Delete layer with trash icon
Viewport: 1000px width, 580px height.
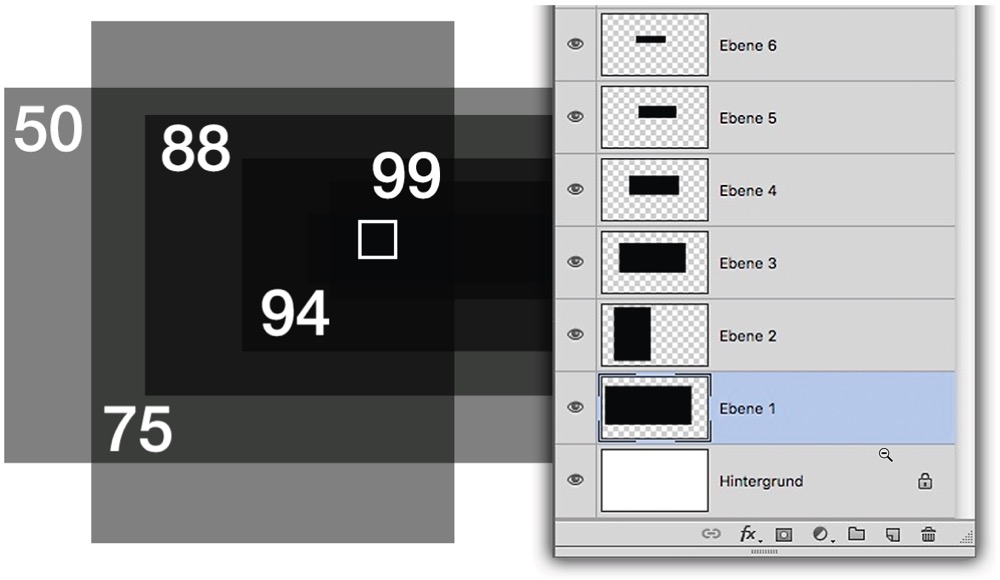coord(928,534)
